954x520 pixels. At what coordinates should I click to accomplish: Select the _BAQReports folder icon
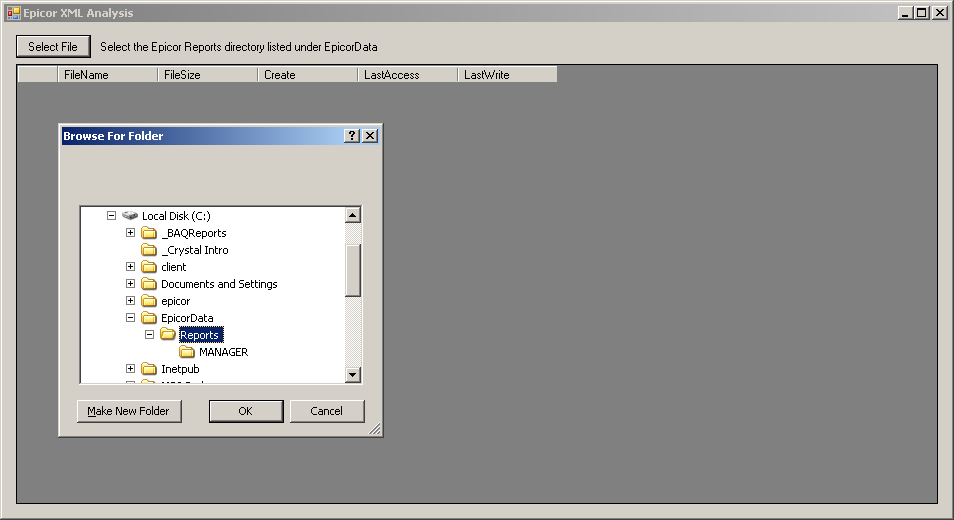(x=148, y=233)
